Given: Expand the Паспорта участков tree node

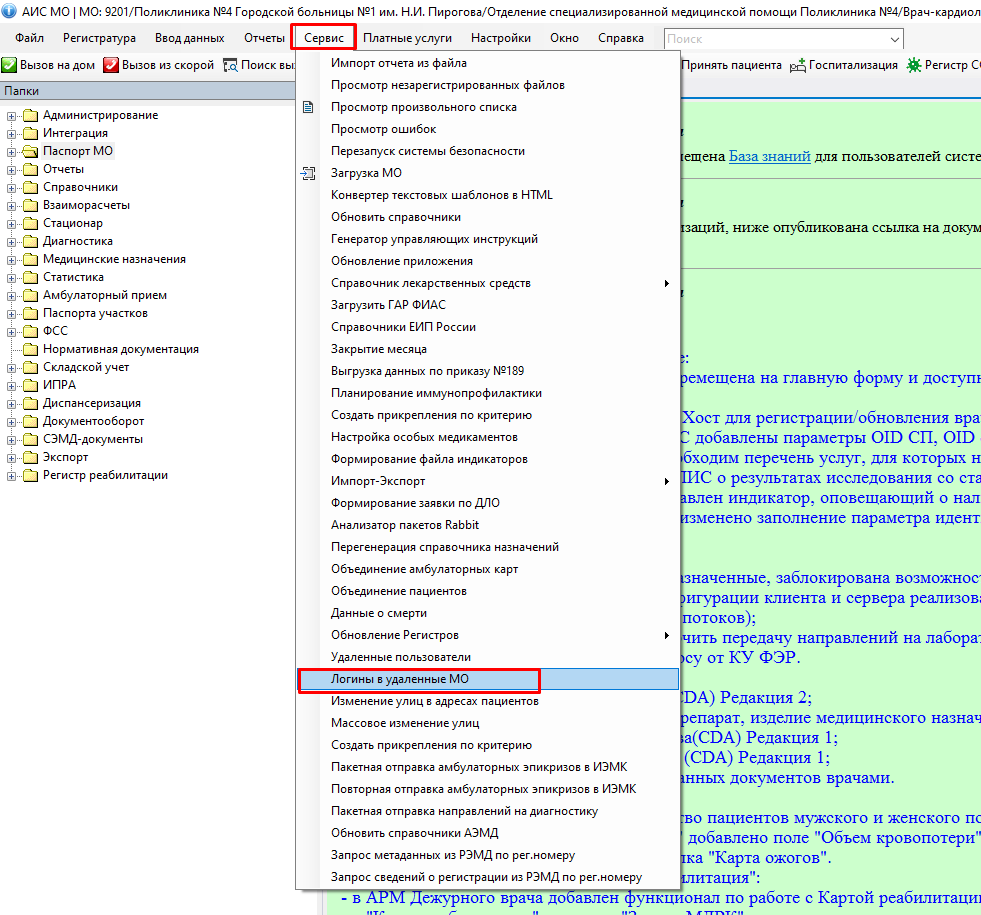Looking at the screenshot, I should pyautogui.click(x=11, y=314).
